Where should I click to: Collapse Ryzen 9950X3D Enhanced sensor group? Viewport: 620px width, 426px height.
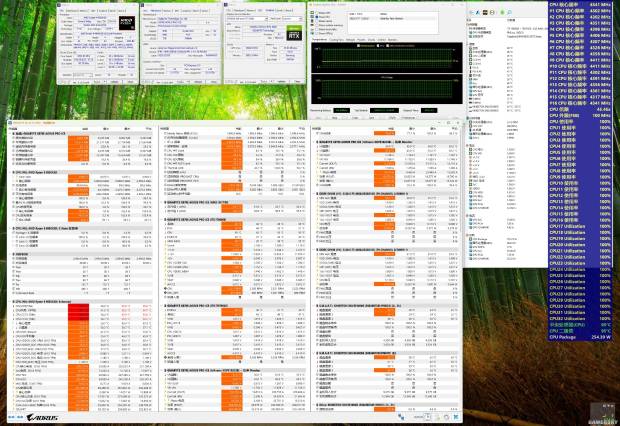(11, 301)
